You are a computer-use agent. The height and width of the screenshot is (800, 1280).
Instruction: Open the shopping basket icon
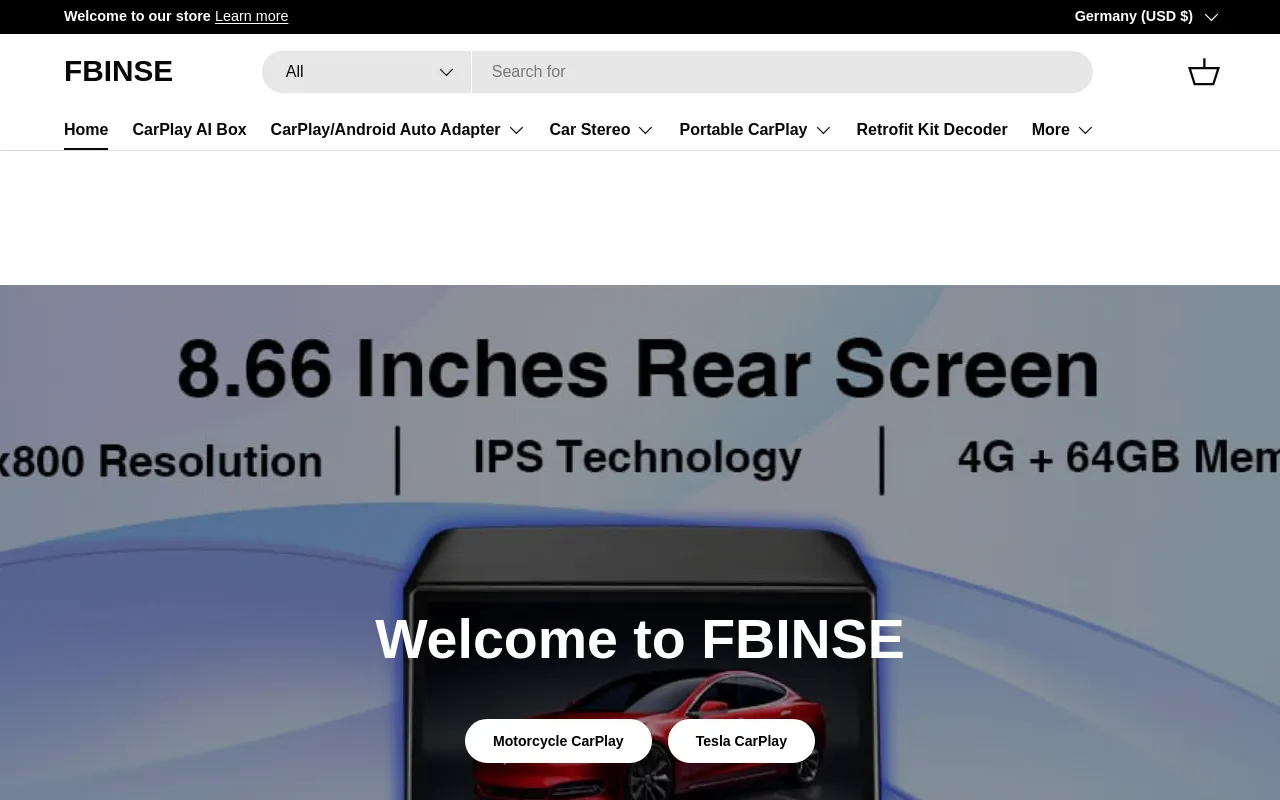[x=1203, y=72]
